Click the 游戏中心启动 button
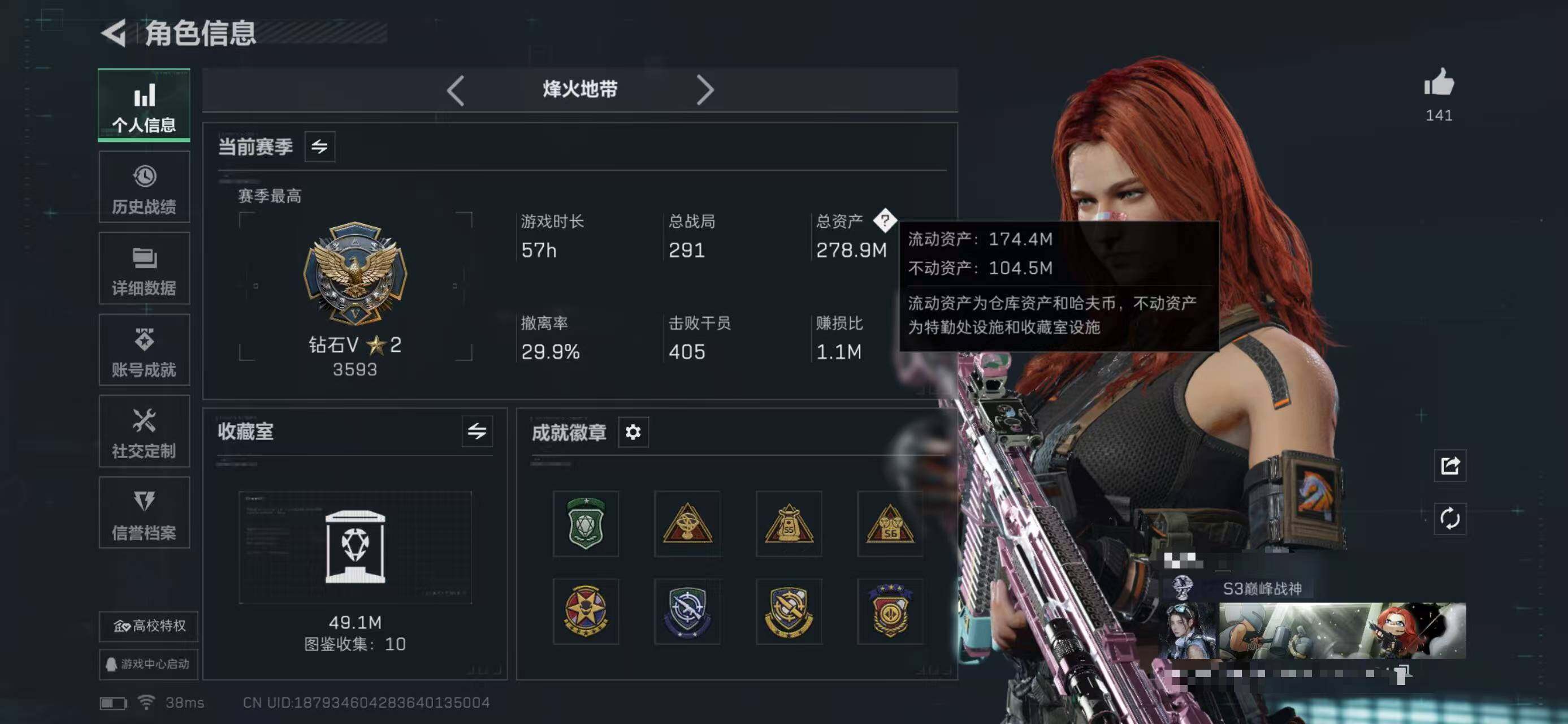 coord(149,663)
